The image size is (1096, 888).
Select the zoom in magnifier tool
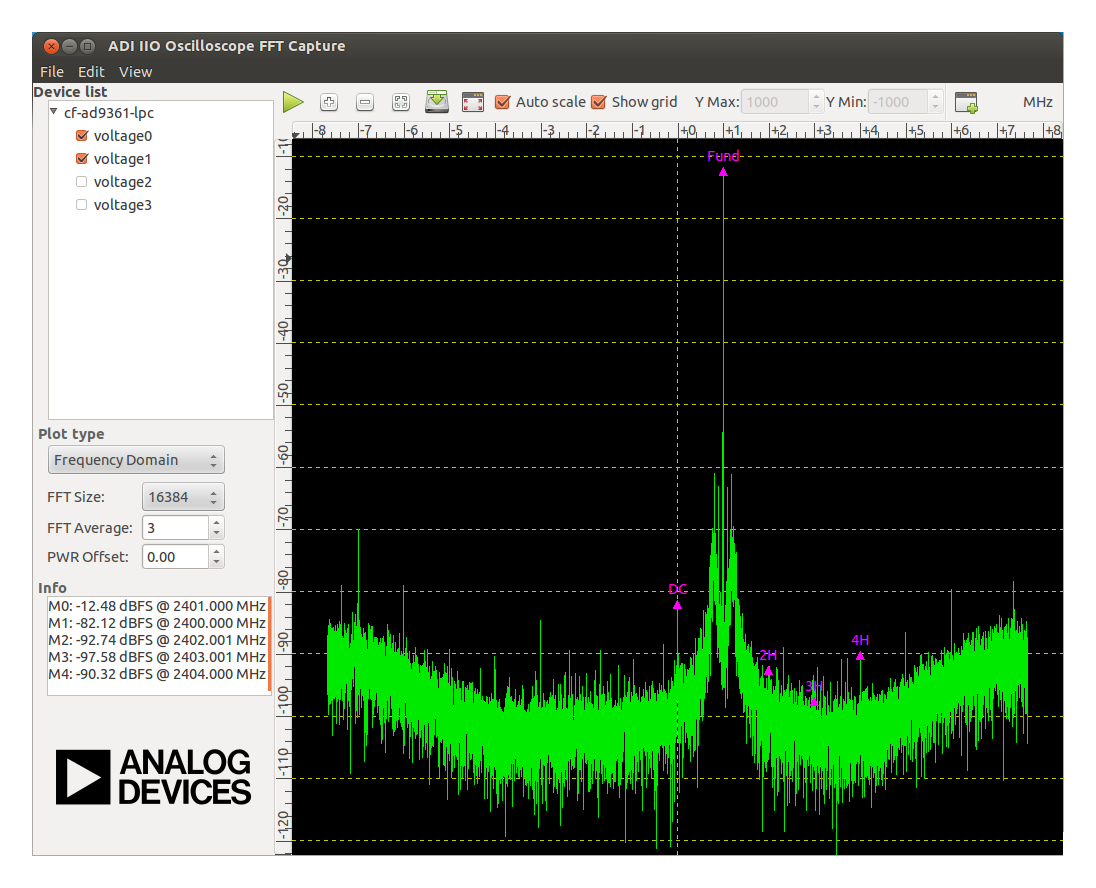329,101
